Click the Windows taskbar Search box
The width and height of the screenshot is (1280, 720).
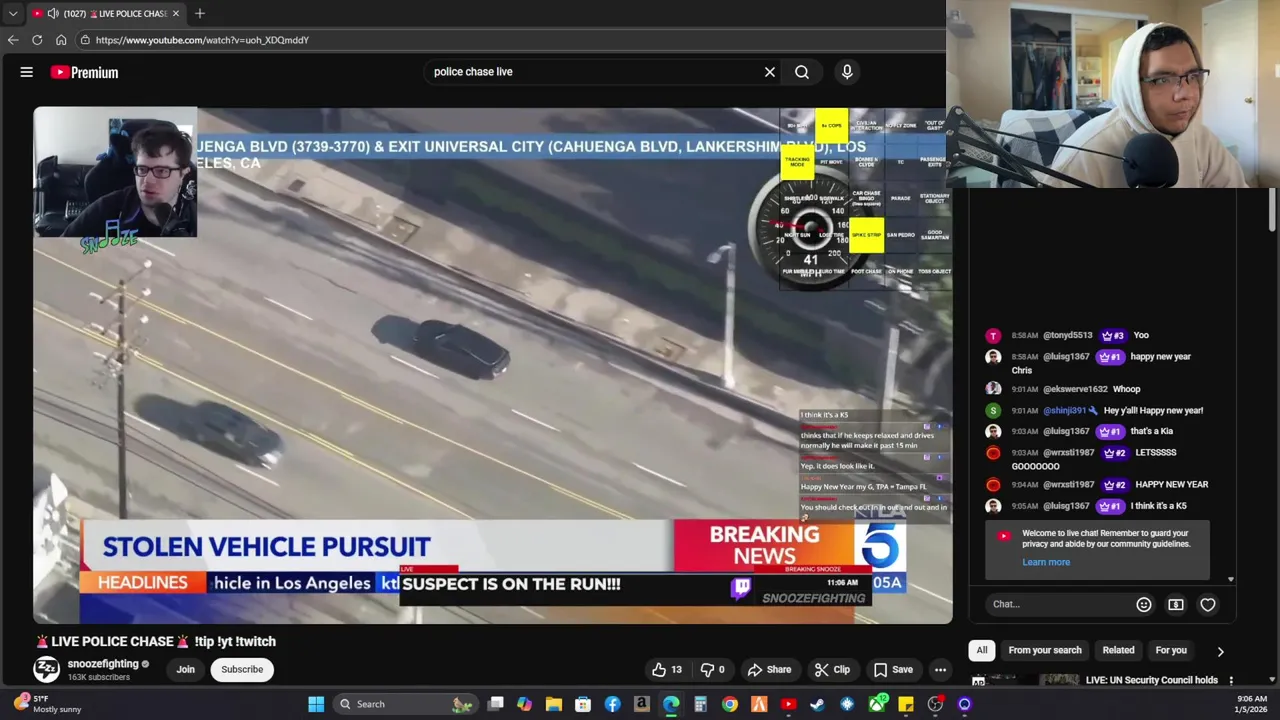coord(405,704)
